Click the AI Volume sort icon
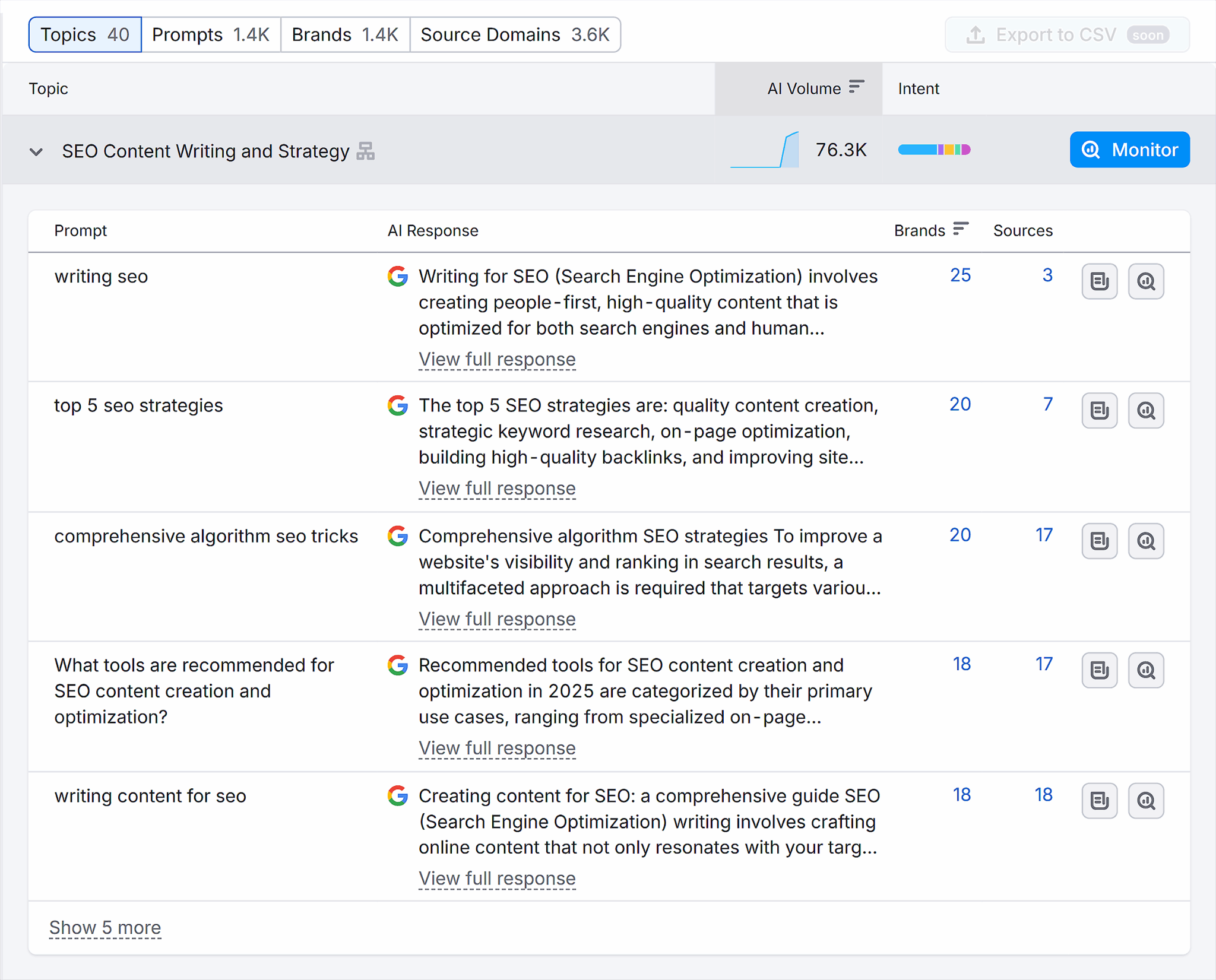Screen dimensions: 1216x980 856,87
